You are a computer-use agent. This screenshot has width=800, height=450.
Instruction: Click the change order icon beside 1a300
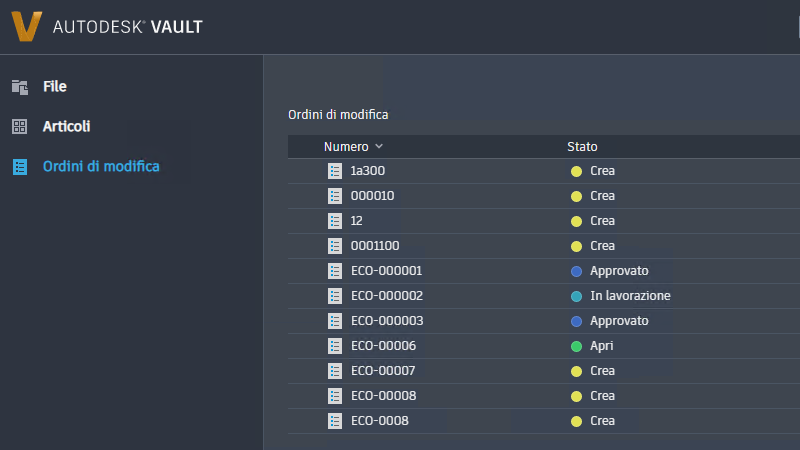click(335, 171)
